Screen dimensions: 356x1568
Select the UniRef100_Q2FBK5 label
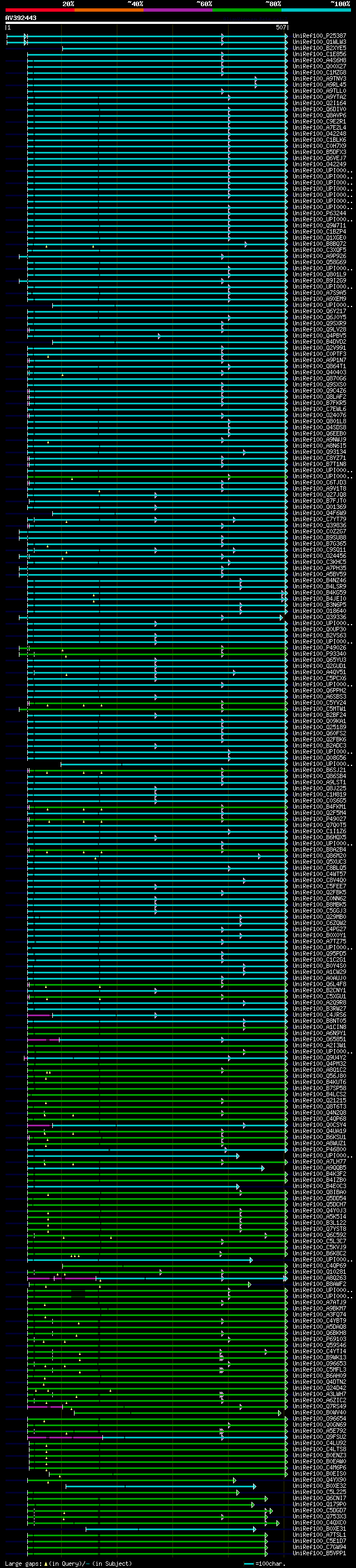319,892
